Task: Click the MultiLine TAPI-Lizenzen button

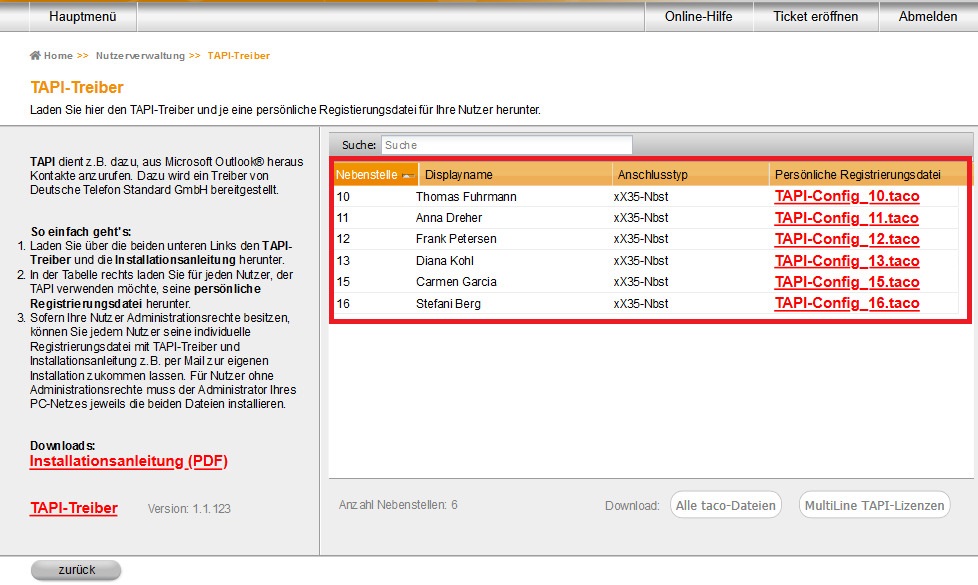Action: click(x=874, y=505)
